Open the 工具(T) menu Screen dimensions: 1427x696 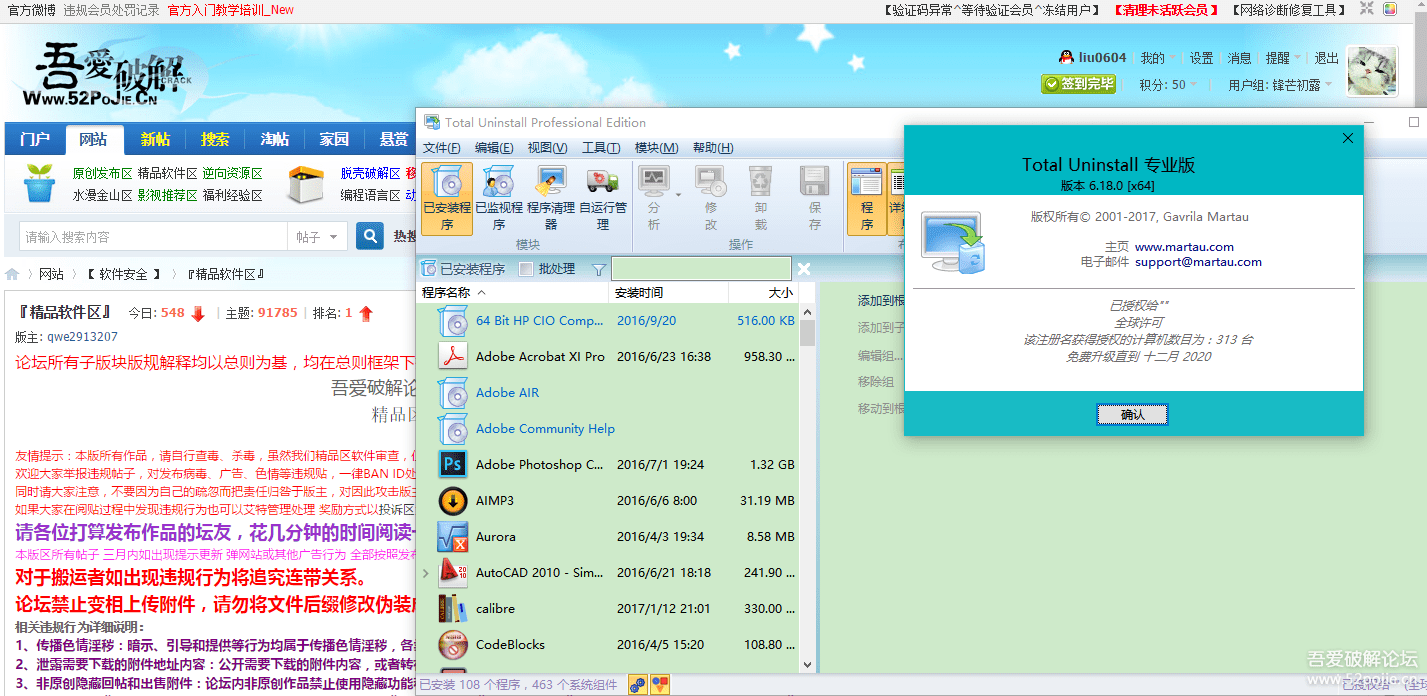pyautogui.click(x=601, y=148)
